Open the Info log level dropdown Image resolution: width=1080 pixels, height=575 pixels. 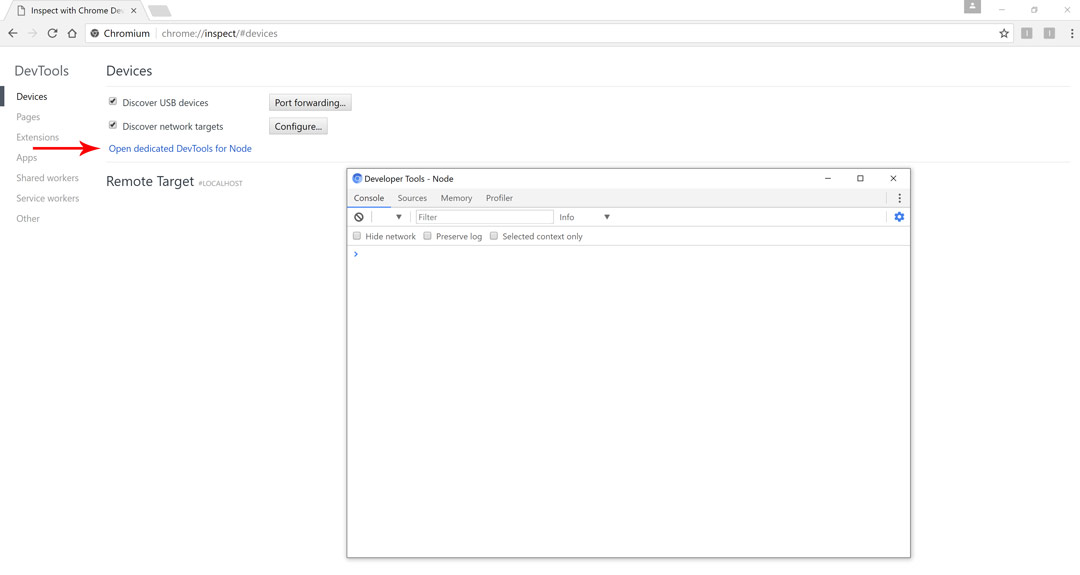585,217
